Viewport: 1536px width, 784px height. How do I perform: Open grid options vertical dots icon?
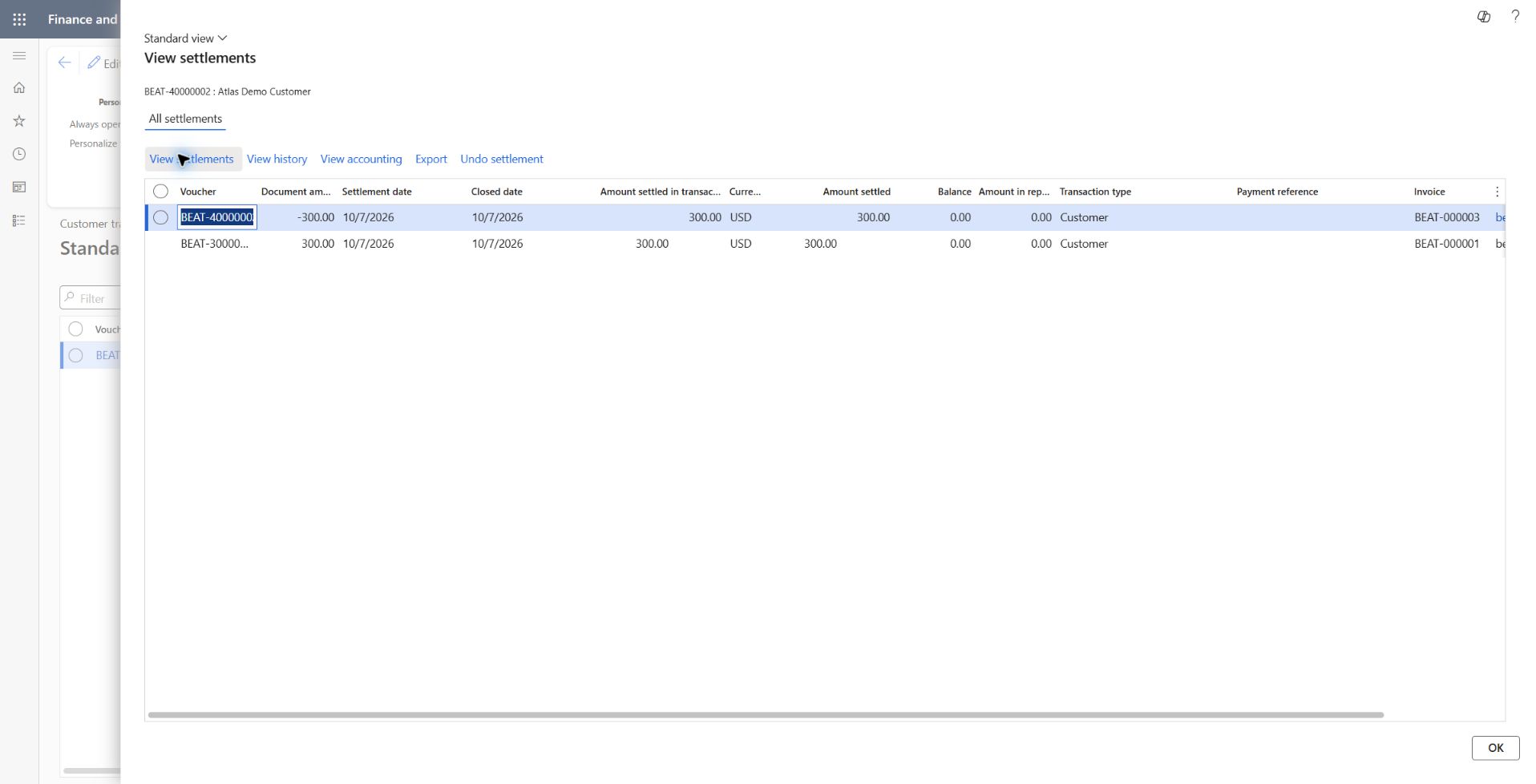[1496, 192]
